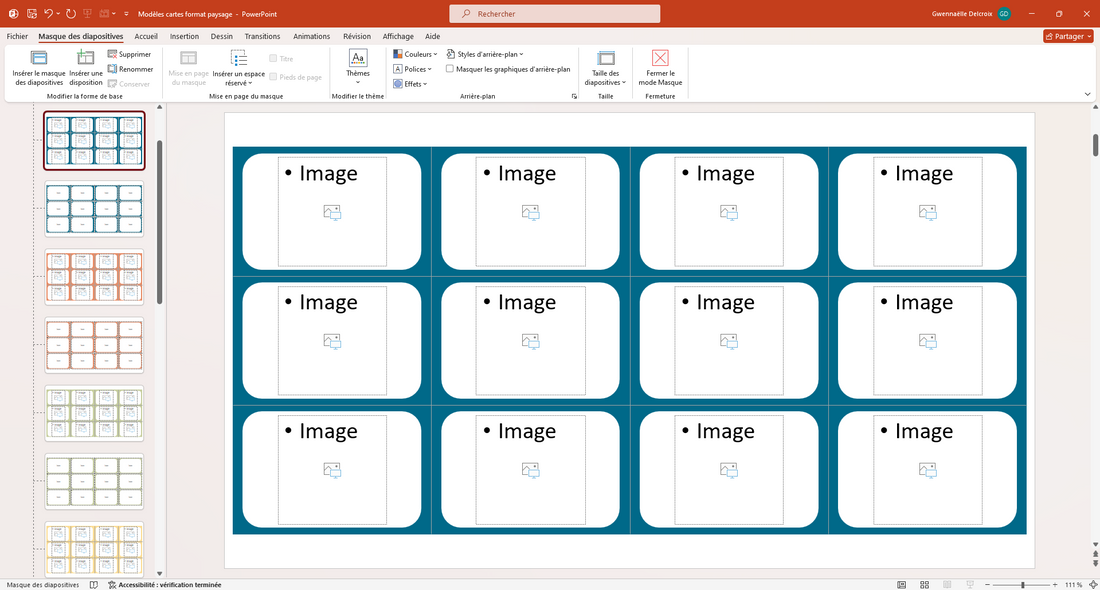
Task: Customize the quick access toolbar
Action: tap(126, 13)
